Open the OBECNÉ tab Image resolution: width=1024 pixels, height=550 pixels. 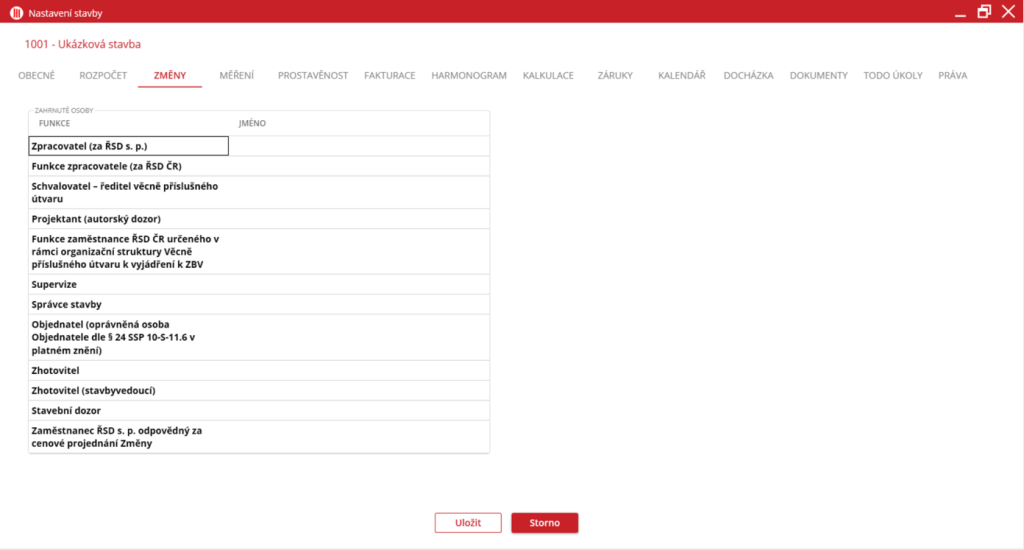pos(36,75)
